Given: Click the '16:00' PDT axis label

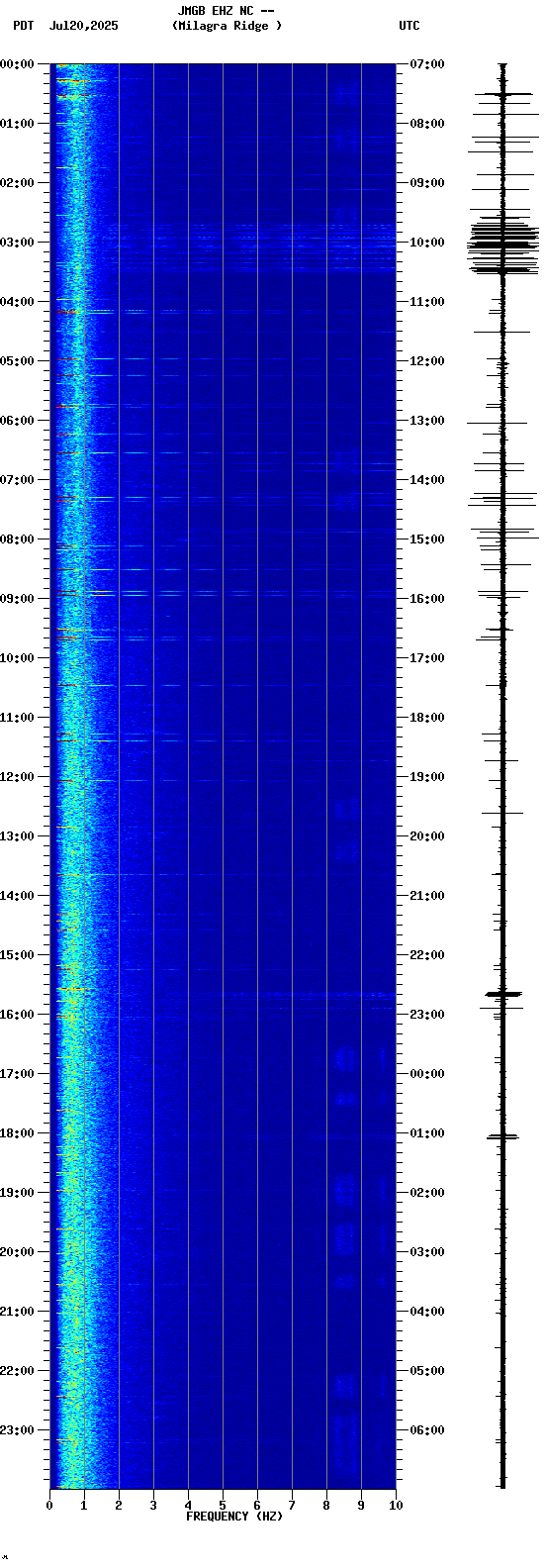Looking at the screenshot, I should pyautogui.click(x=17, y=1015).
